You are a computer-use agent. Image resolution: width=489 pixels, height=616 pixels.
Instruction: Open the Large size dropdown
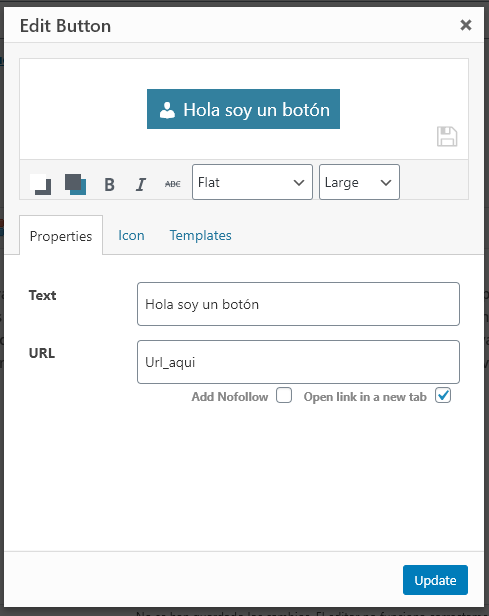[x=359, y=182]
